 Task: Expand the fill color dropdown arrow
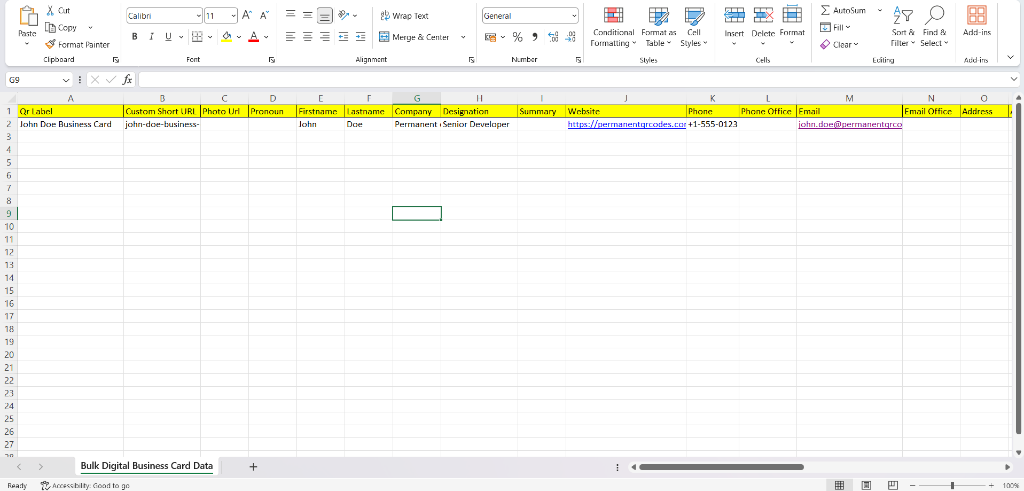(x=239, y=37)
